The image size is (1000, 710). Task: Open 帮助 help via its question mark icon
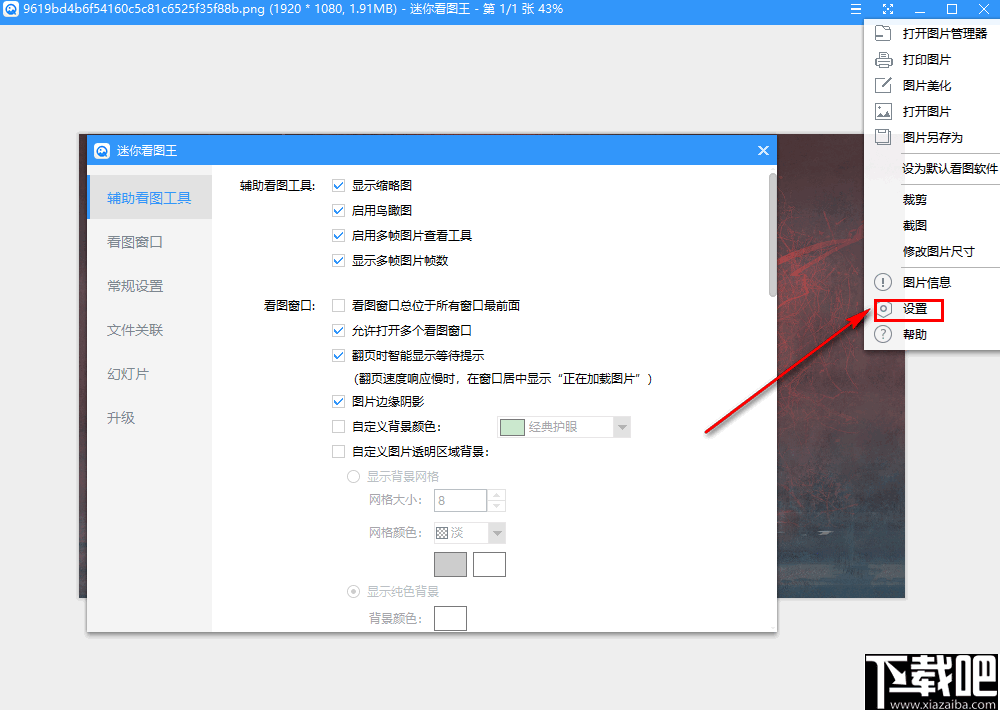coord(883,334)
